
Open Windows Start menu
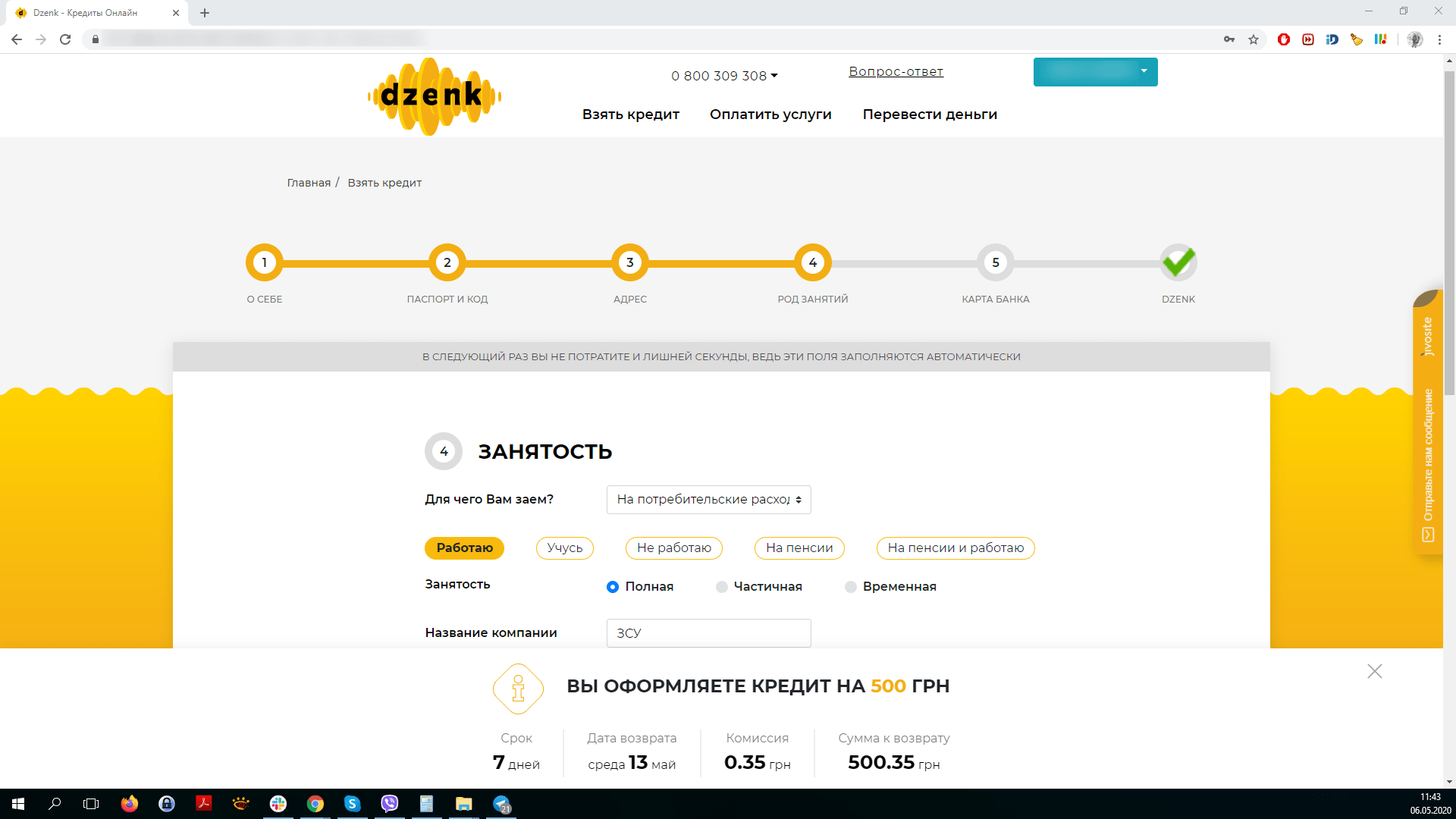tap(18, 804)
